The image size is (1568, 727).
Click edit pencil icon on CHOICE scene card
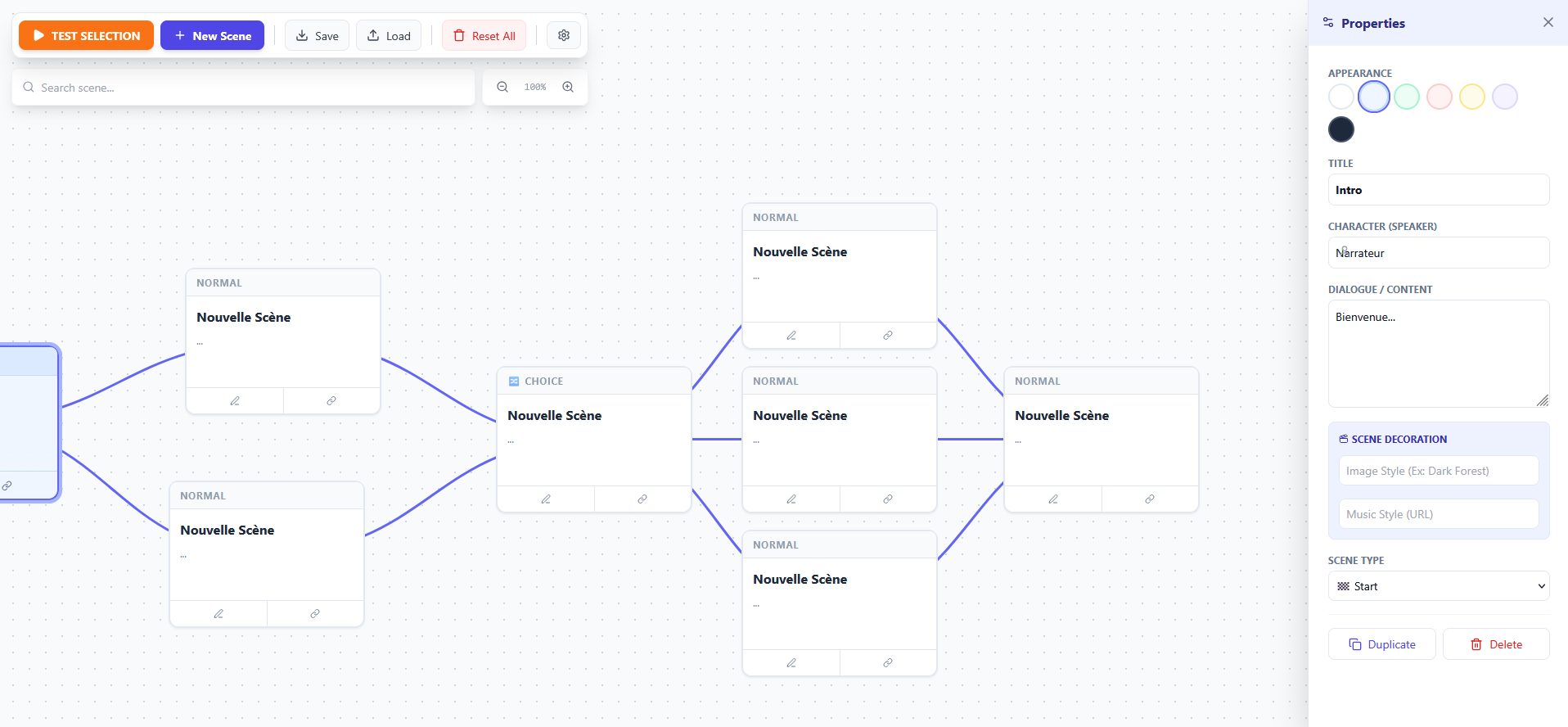point(546,499)
